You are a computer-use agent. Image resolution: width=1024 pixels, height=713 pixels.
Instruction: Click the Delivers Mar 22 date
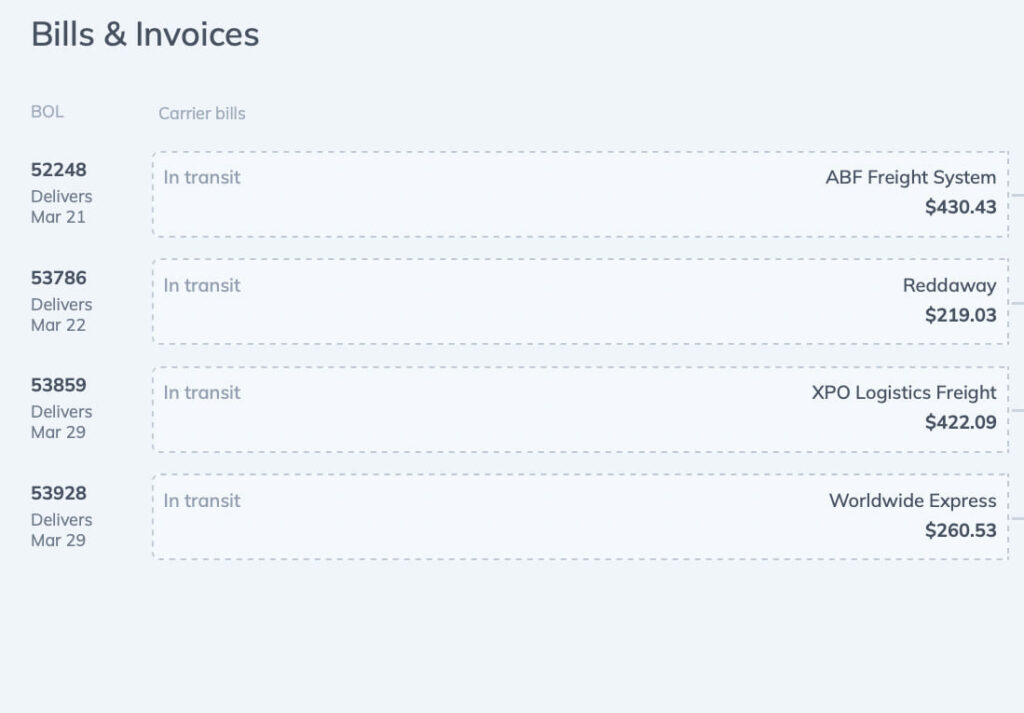pyautogui.click(x=61, y=315)
